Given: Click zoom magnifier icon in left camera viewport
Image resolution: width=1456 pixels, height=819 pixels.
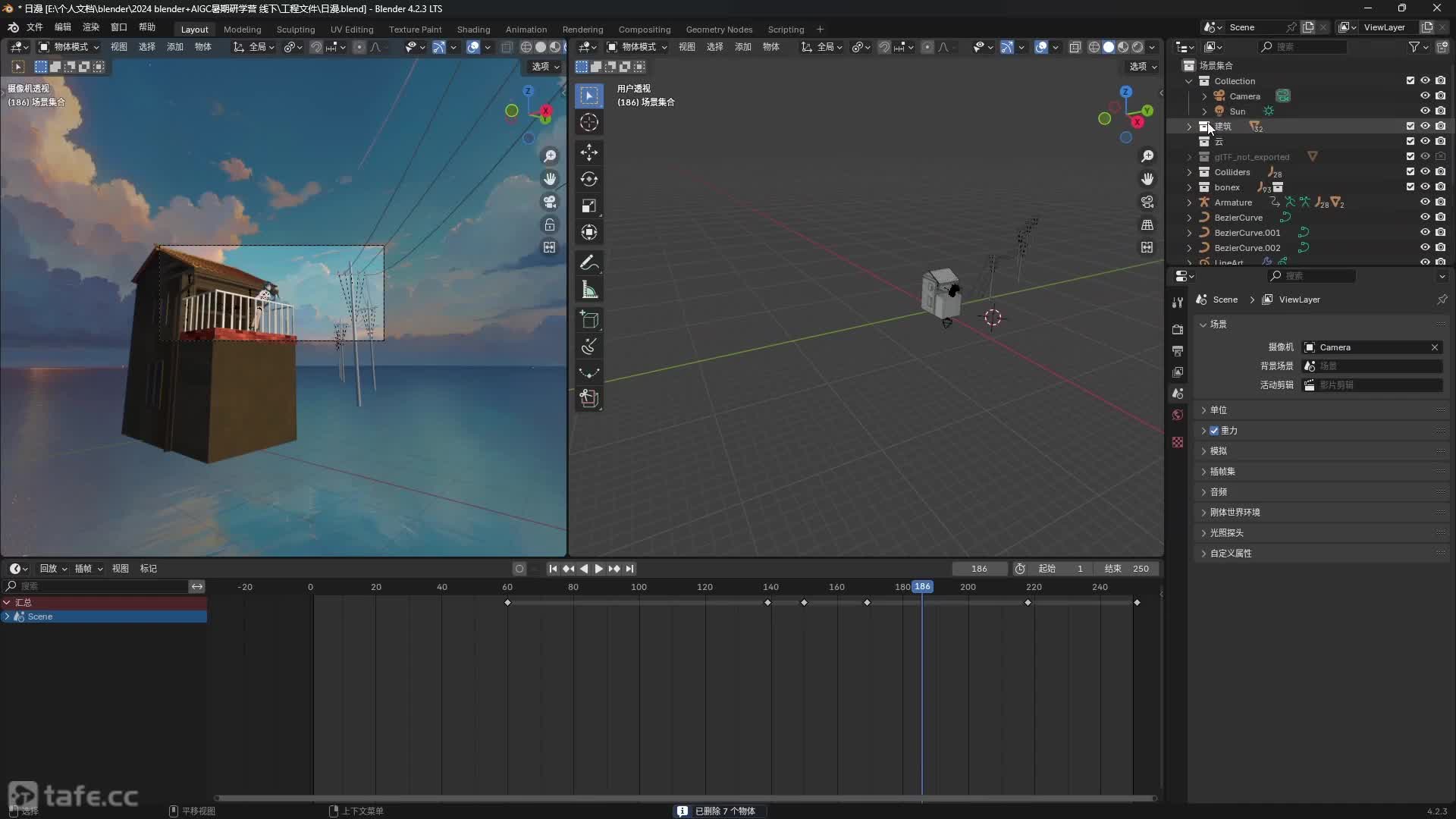Looking at the screenshot, I should click(x=550, y=156).
